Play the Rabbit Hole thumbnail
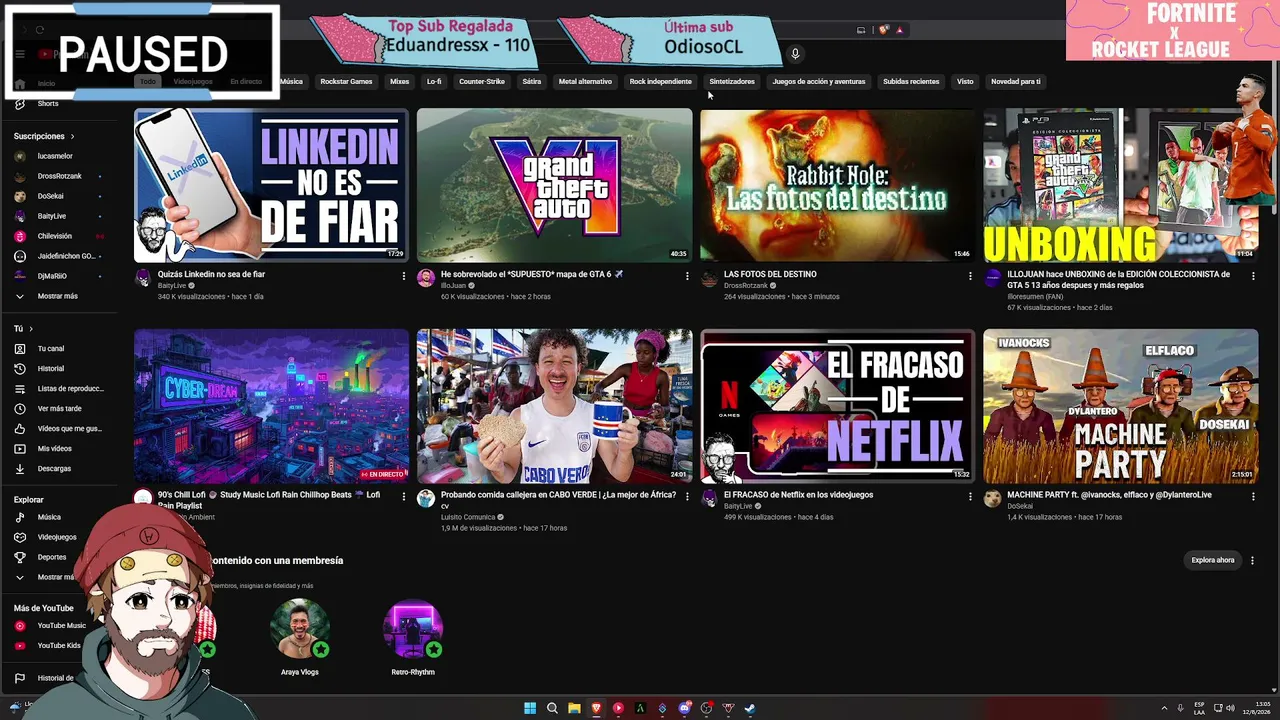 (x=837, y=185)
